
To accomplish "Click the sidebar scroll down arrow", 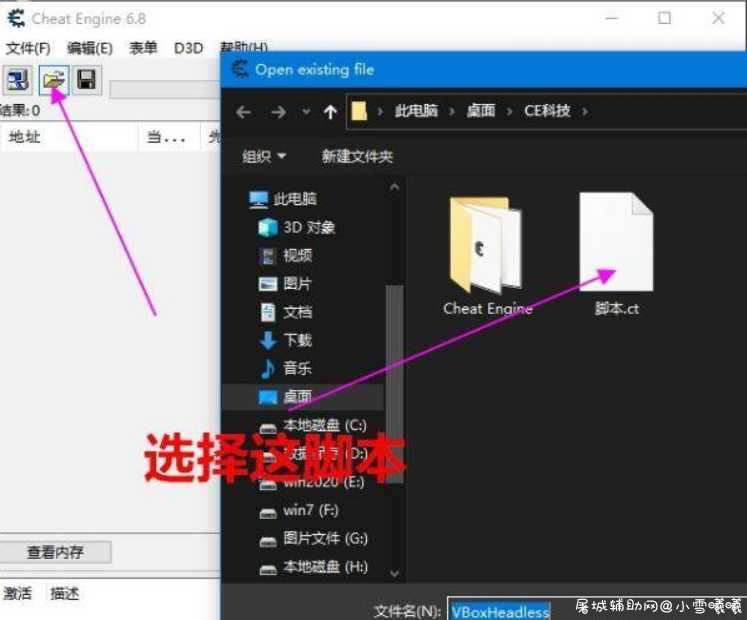I will 394,573.
